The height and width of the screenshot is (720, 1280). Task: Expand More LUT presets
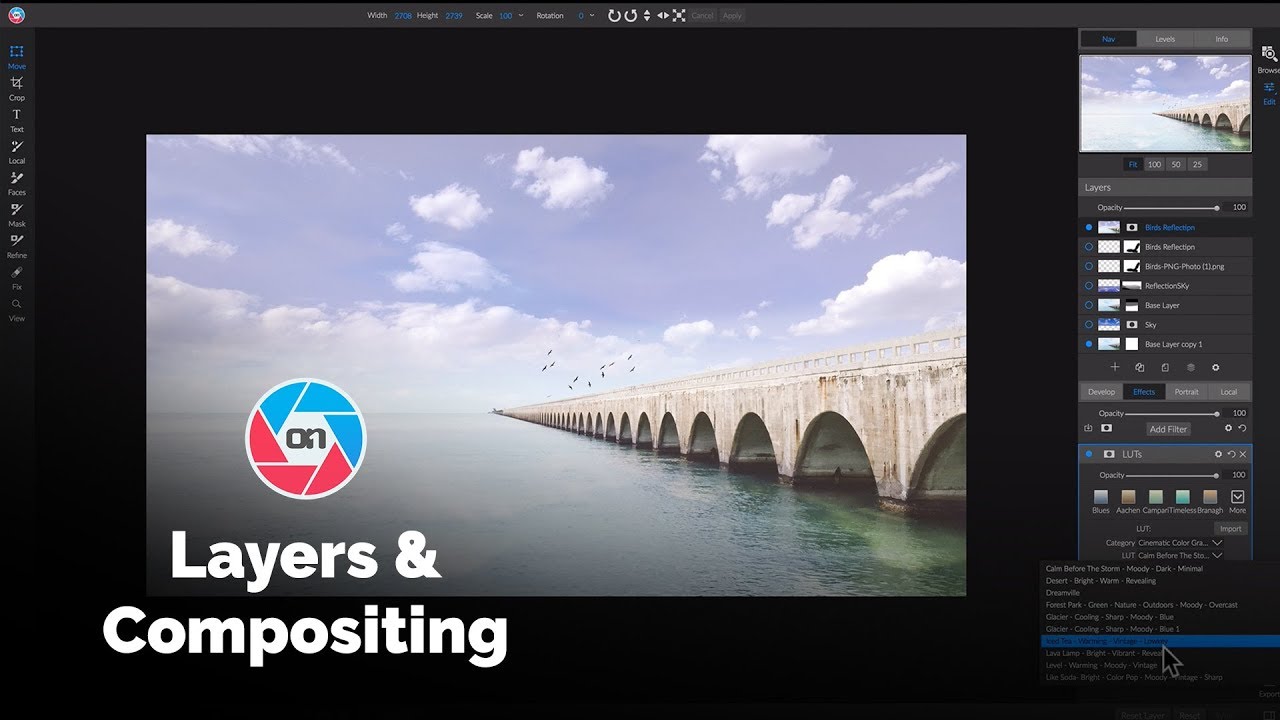pos(1237,501)
